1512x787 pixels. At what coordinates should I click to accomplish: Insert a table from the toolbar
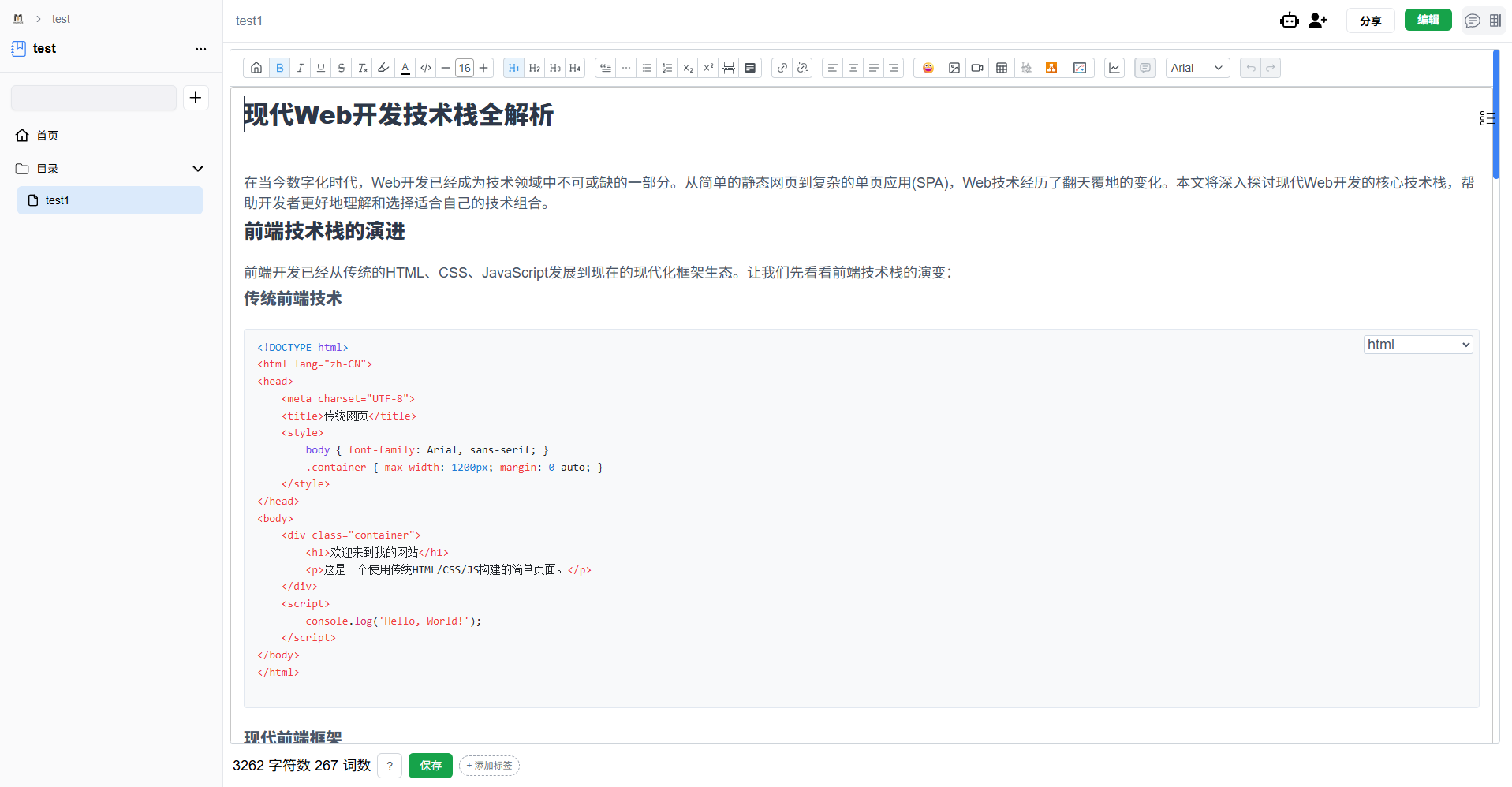(1000, 68)
